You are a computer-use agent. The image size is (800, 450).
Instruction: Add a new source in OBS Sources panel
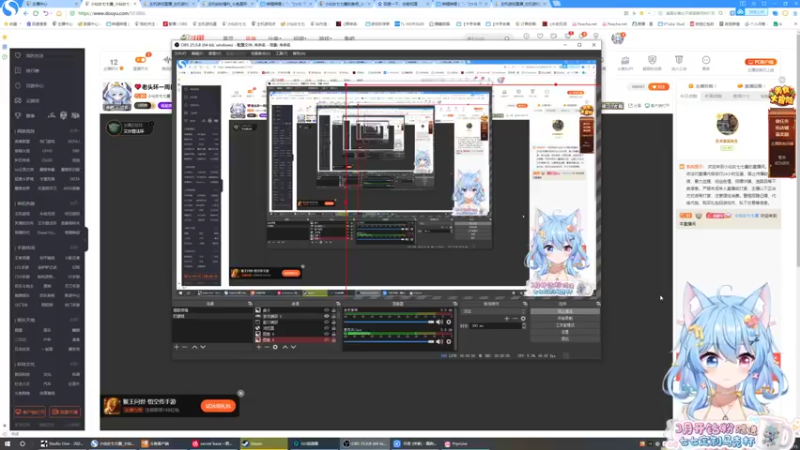(259, 347)
